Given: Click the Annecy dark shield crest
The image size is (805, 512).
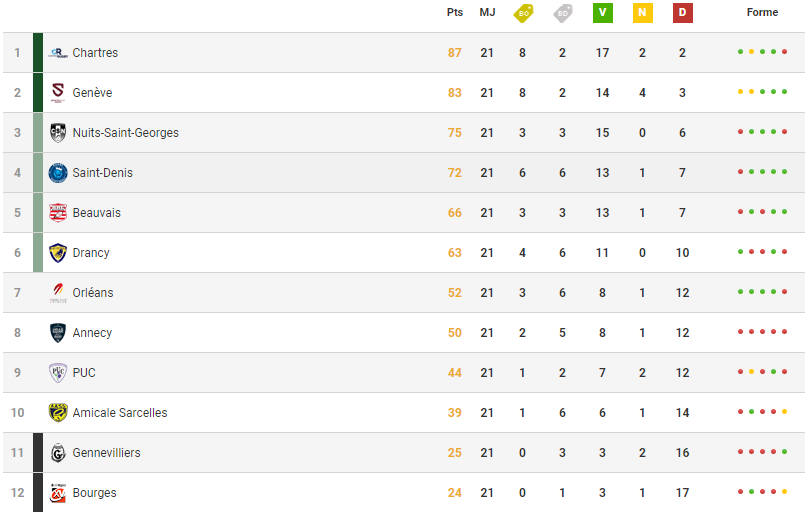Looking at the screenshot, I should click(58, 333).
